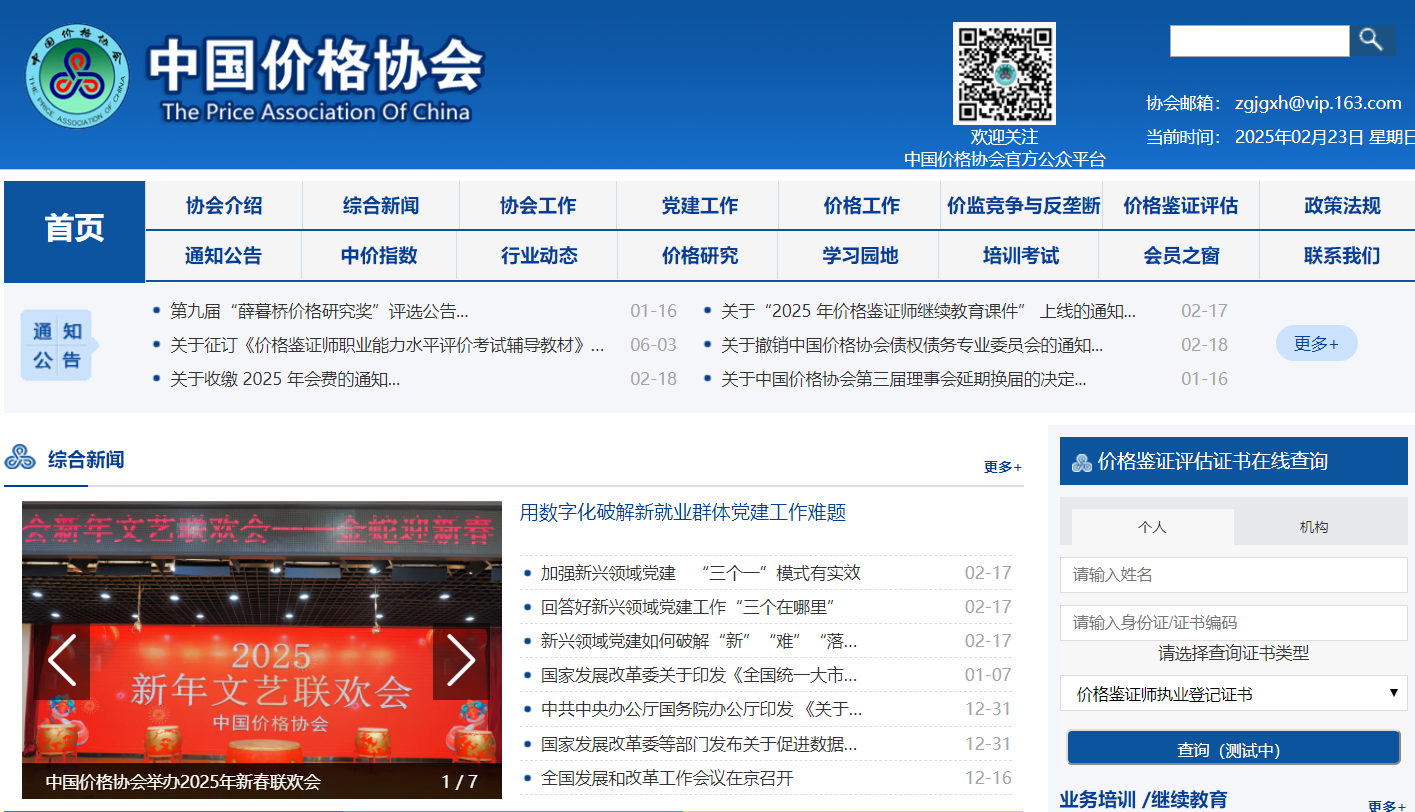Open the 通知公告 navigation item

tap(223, 256)
